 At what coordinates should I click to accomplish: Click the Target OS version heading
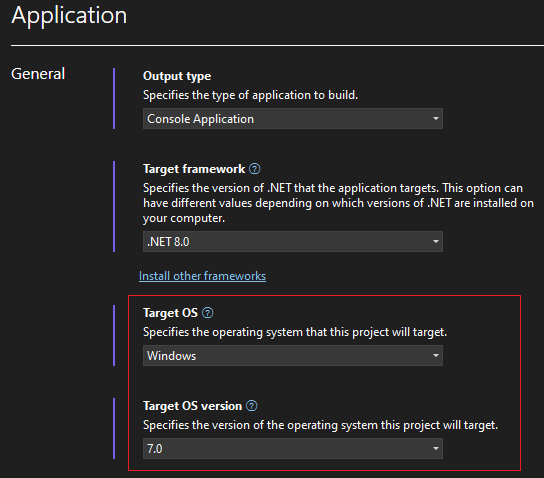tap(193, 406)
